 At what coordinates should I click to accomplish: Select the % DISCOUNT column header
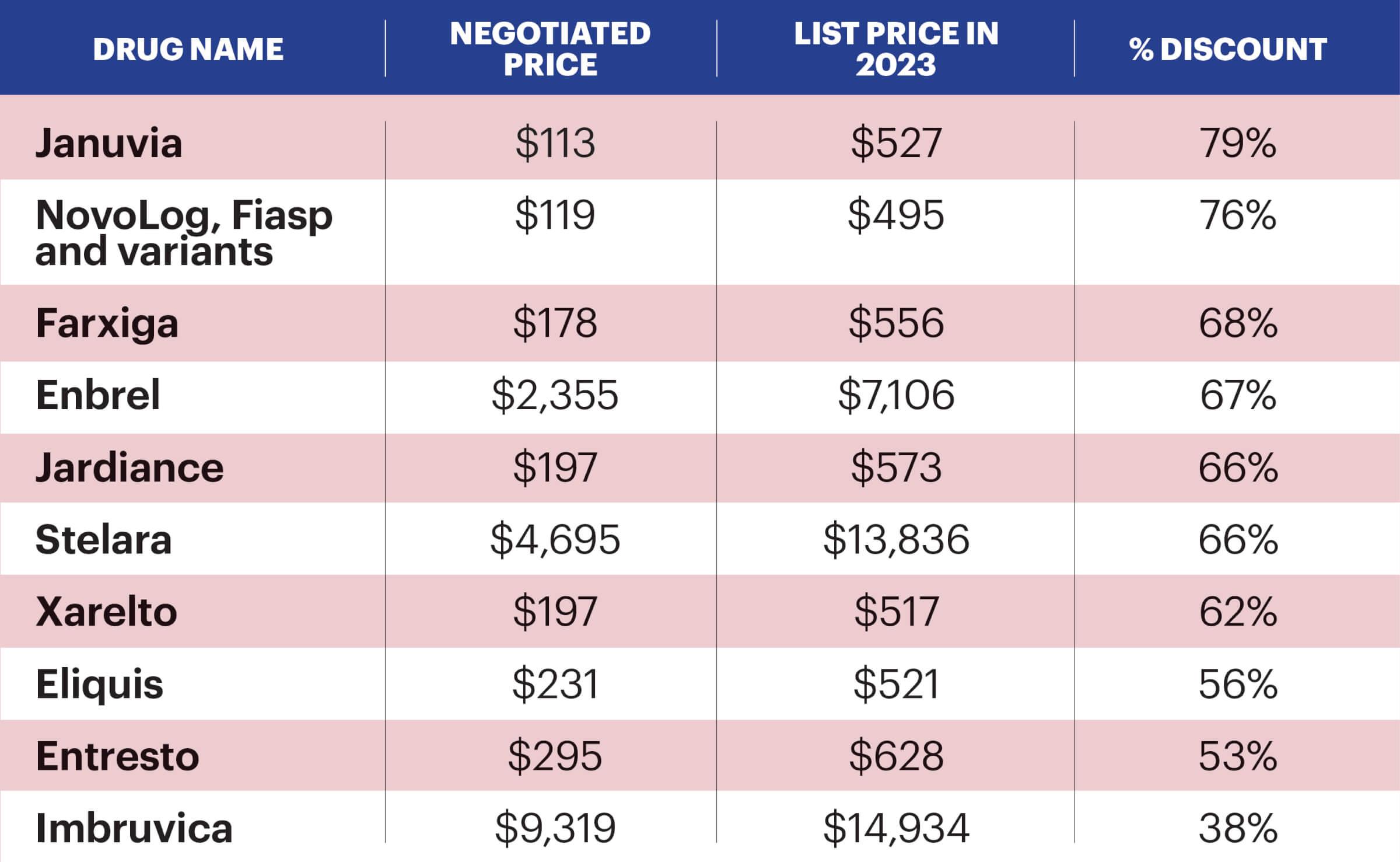click(1228, 49)
